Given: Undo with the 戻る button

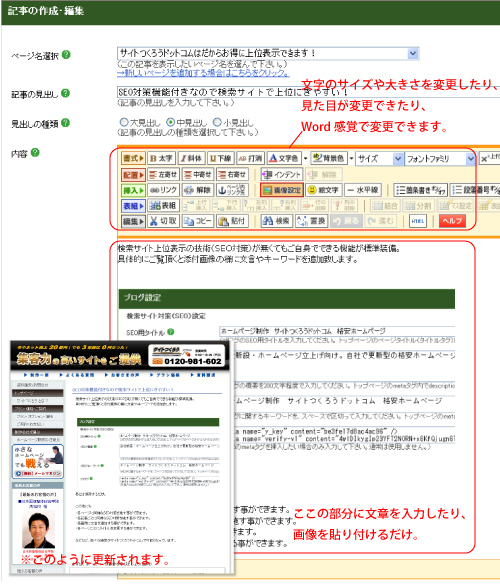Looking at the screenshot, I should tap(346, 221).
